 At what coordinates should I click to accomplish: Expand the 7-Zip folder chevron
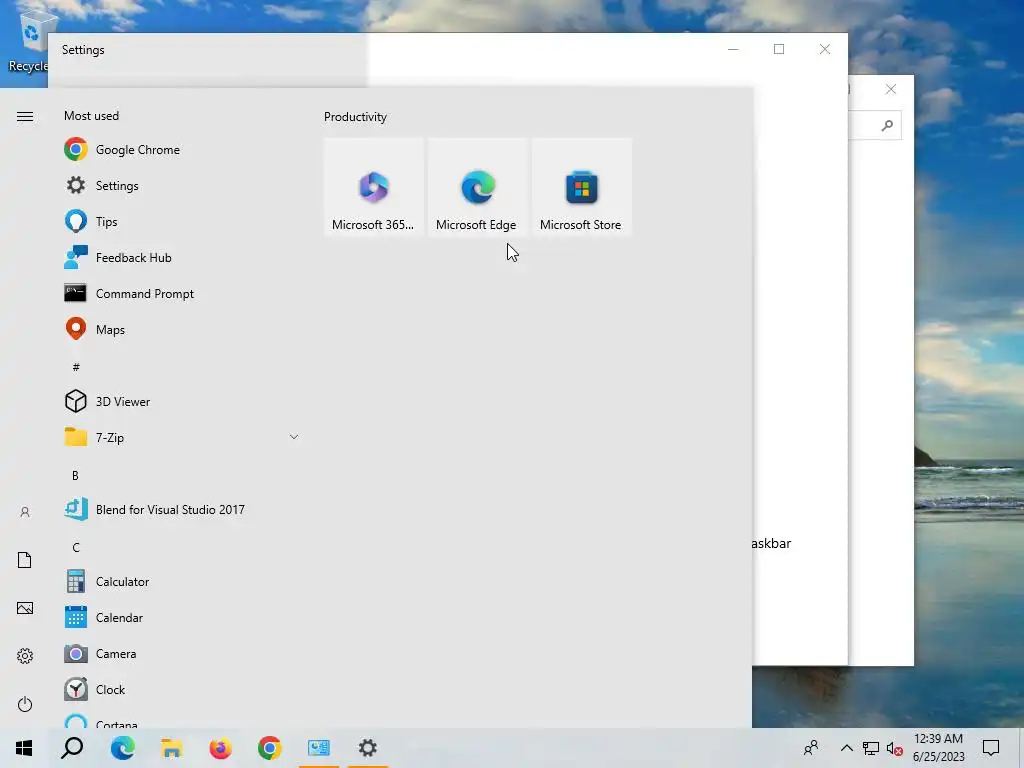coord(294,437)
